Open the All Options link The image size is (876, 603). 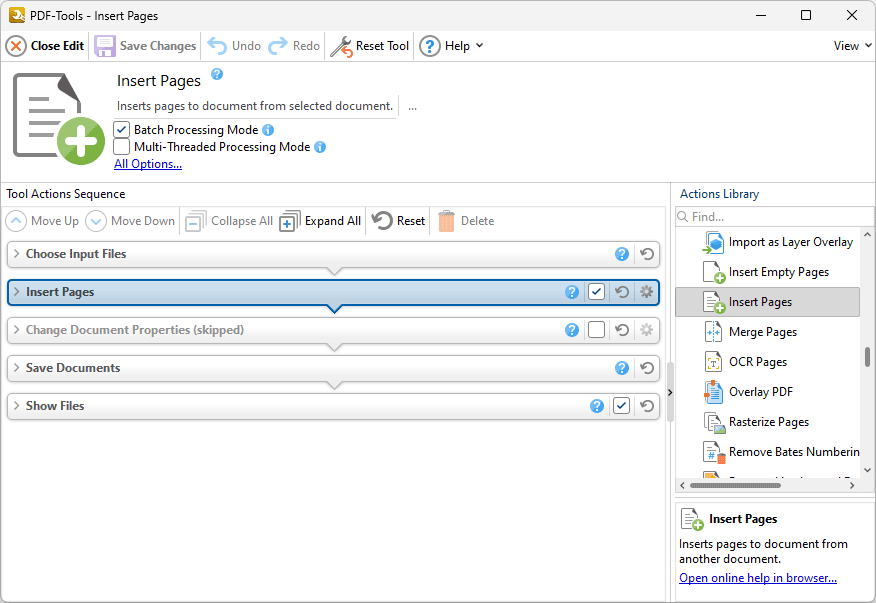pyautogui.click(x=148, y=164)
